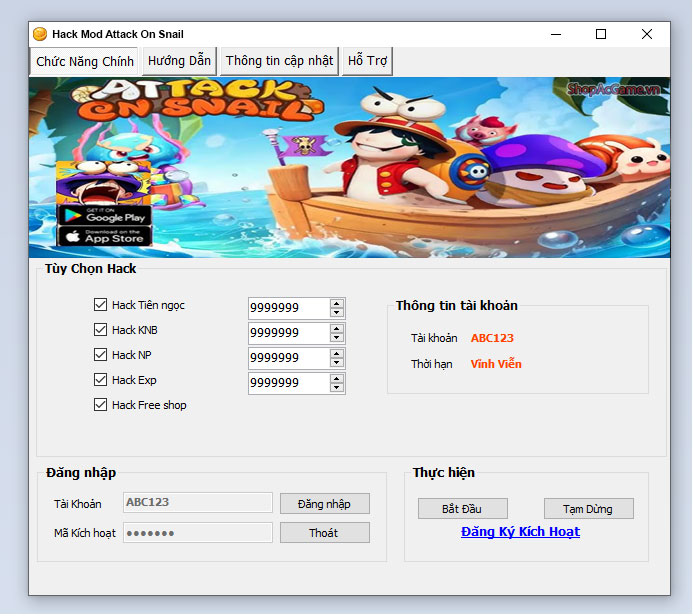
Task: Increase the Hack NP value with up arrow
Action: (337, 354)
